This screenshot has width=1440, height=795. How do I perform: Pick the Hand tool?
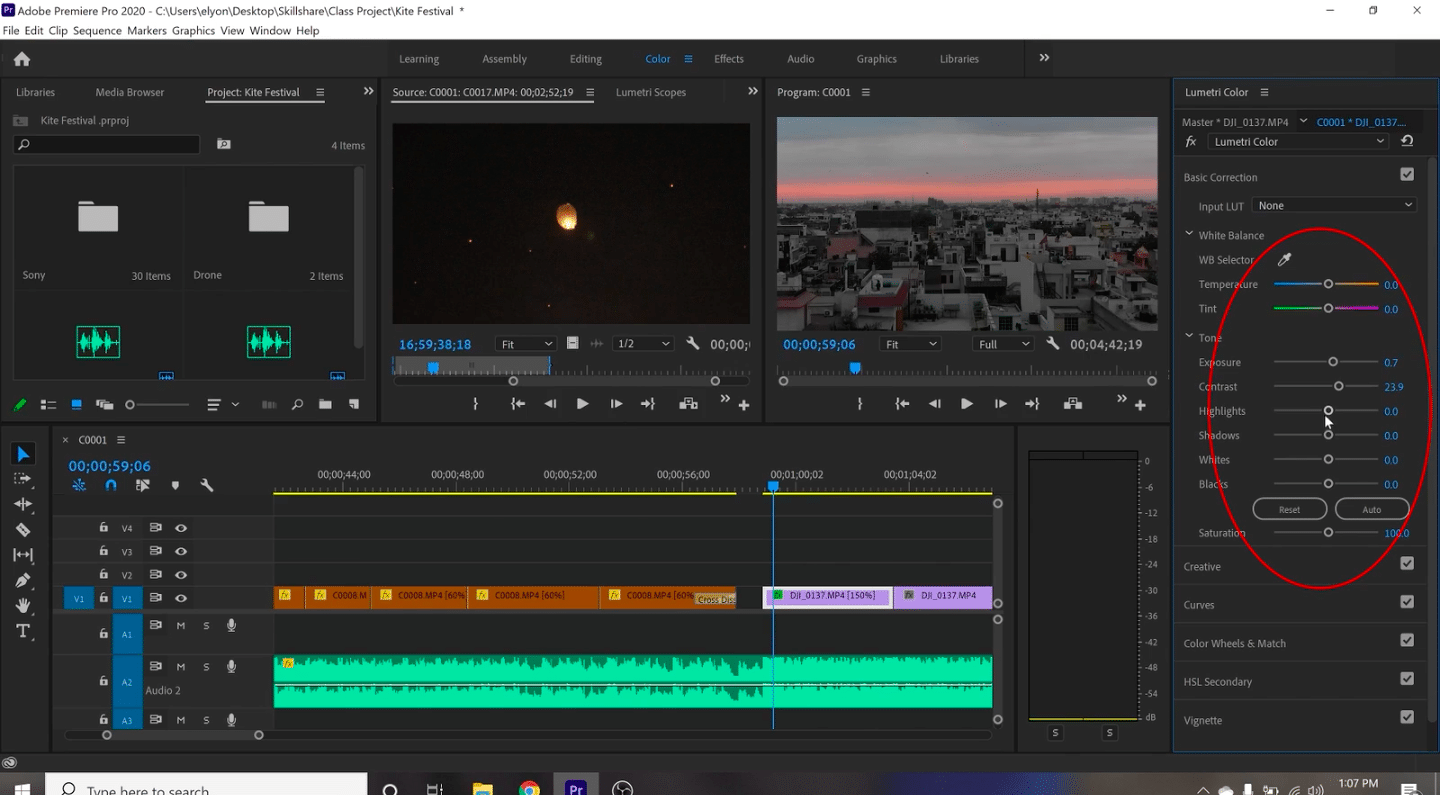point(23,606)
